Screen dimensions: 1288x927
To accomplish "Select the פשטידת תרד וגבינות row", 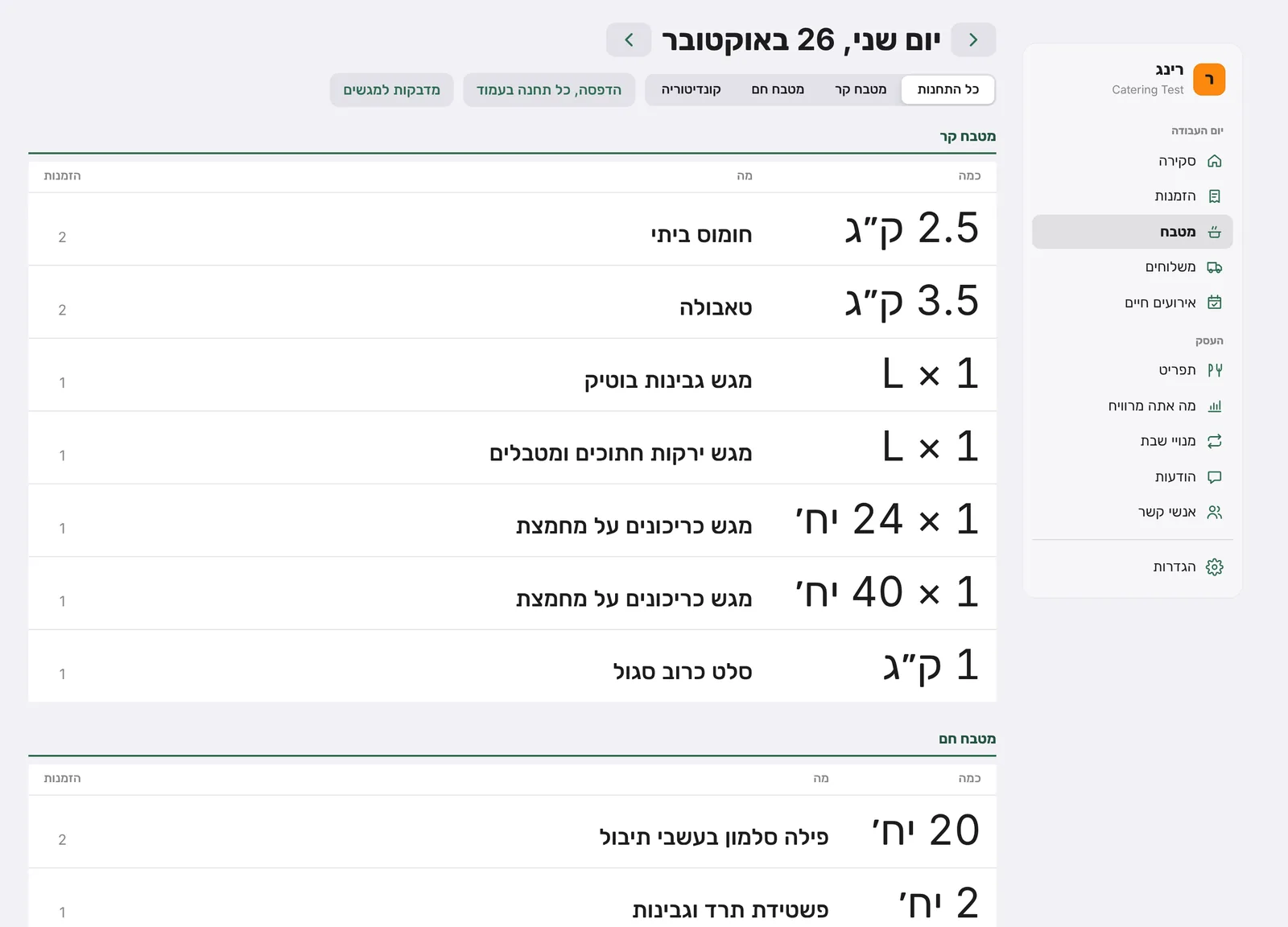I will pyautogui.click(x=512, y=898).
